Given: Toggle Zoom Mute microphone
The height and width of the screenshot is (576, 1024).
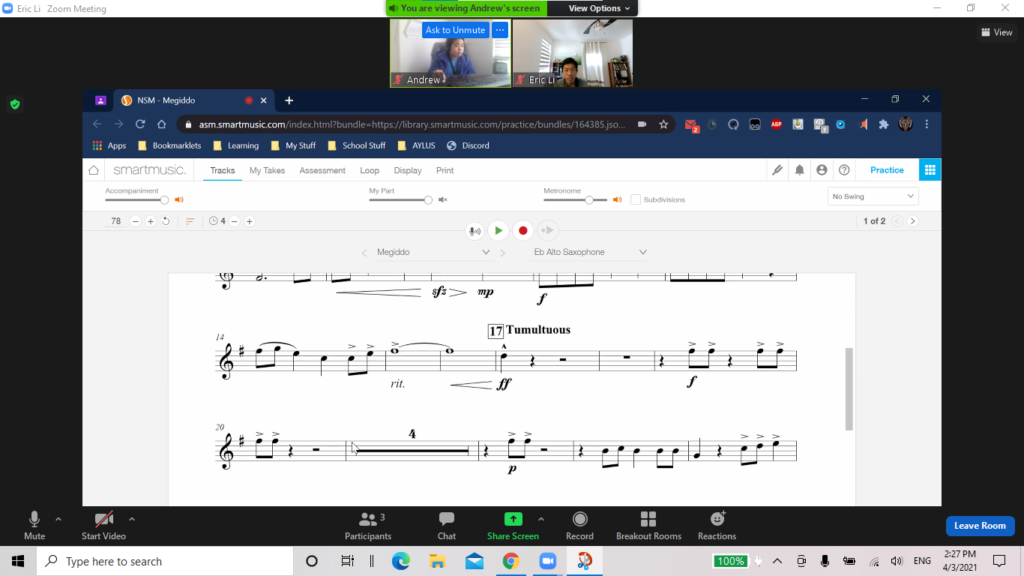Looking at the screenshot, I should coord(35,526).
